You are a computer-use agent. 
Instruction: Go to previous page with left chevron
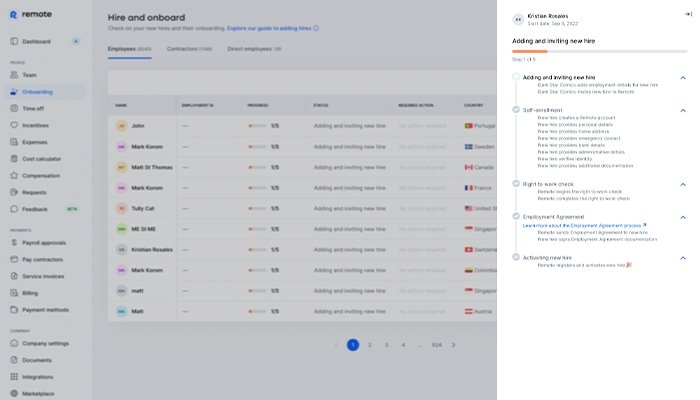click(x=336, y=345)
